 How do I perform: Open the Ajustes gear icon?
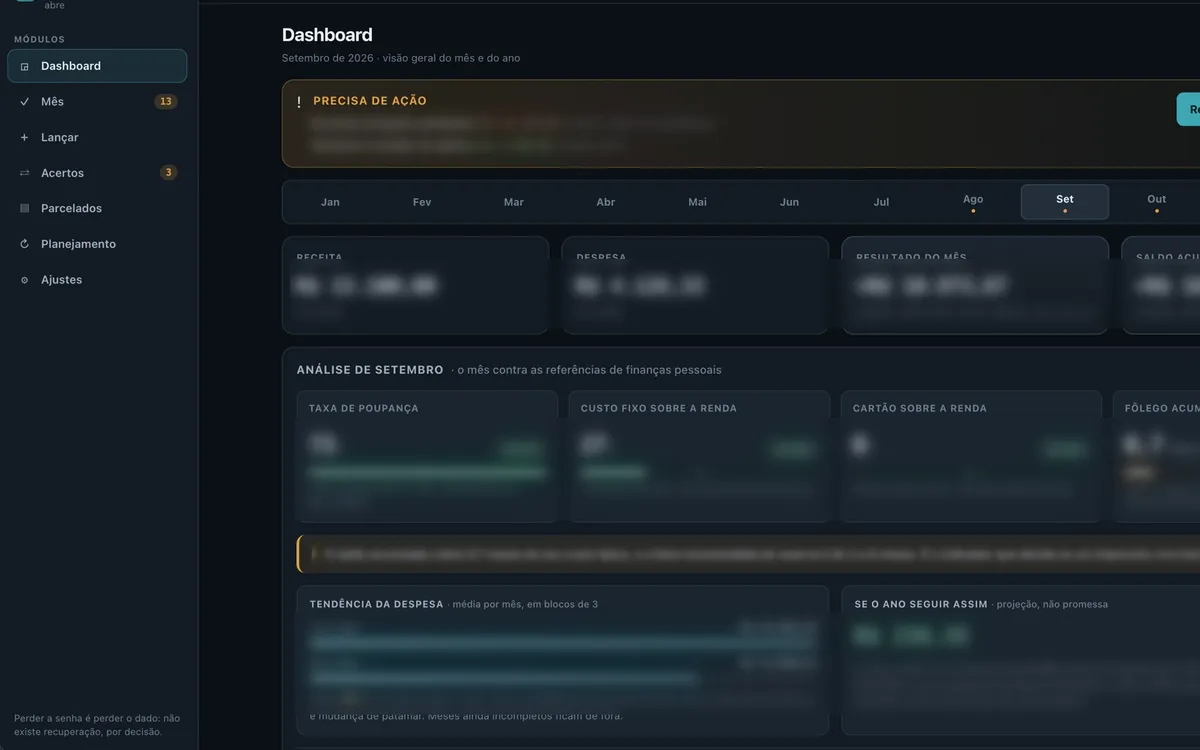point(25,280)
